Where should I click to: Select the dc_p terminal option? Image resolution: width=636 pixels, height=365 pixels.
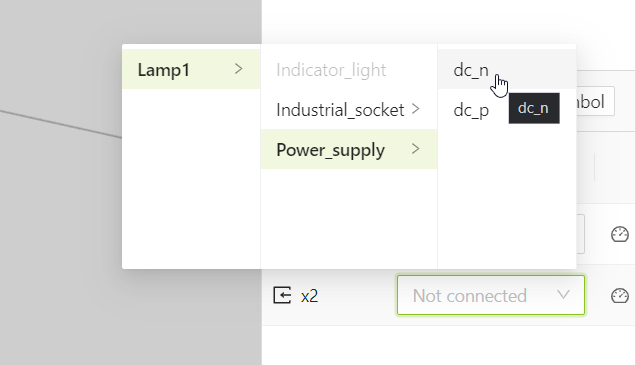click(x=471, y=110)
